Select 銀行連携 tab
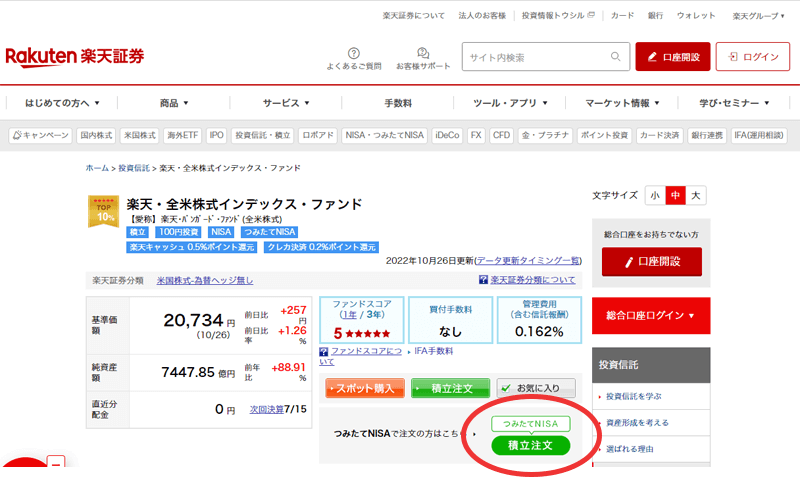 coord(707,135)
